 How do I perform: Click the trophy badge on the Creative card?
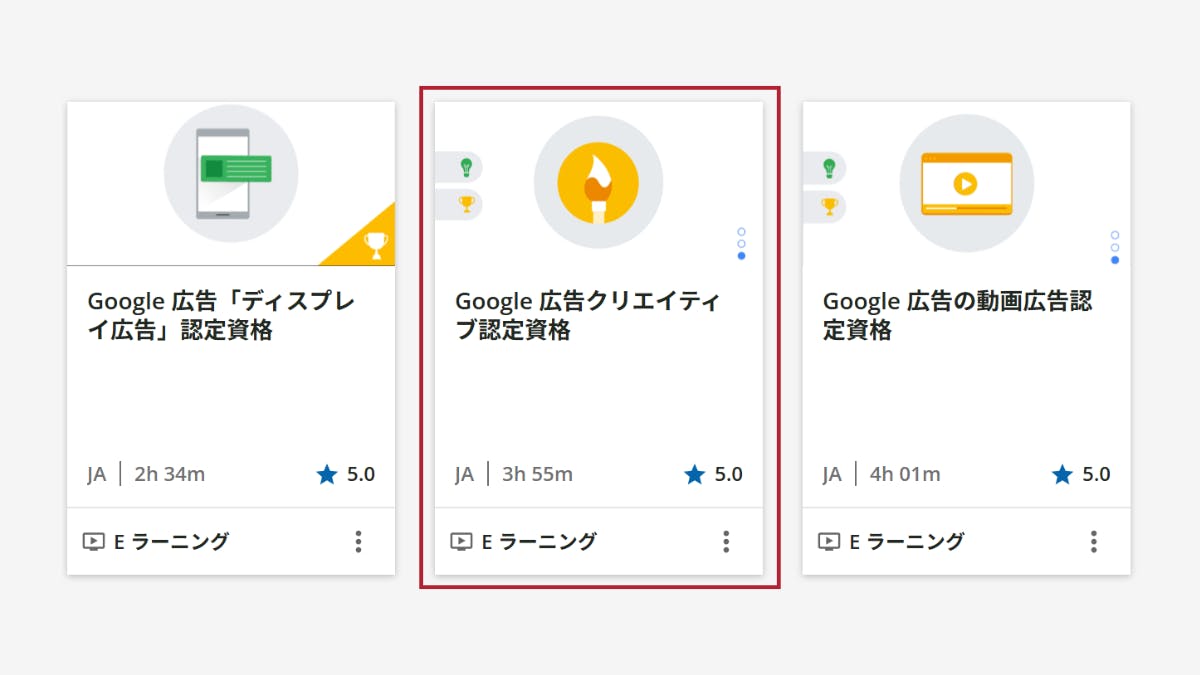tap(465, 204)
